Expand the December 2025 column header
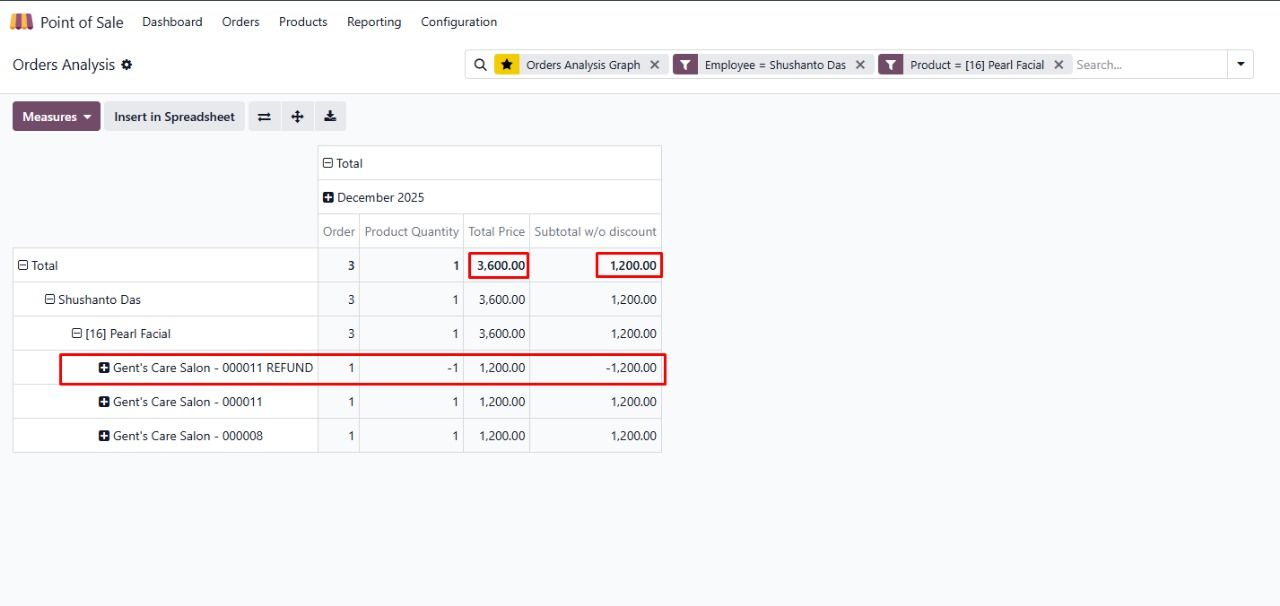Image resolution: width=1280 pixels, height=606 pixels. pyautogui.click(x=328, y=198)
